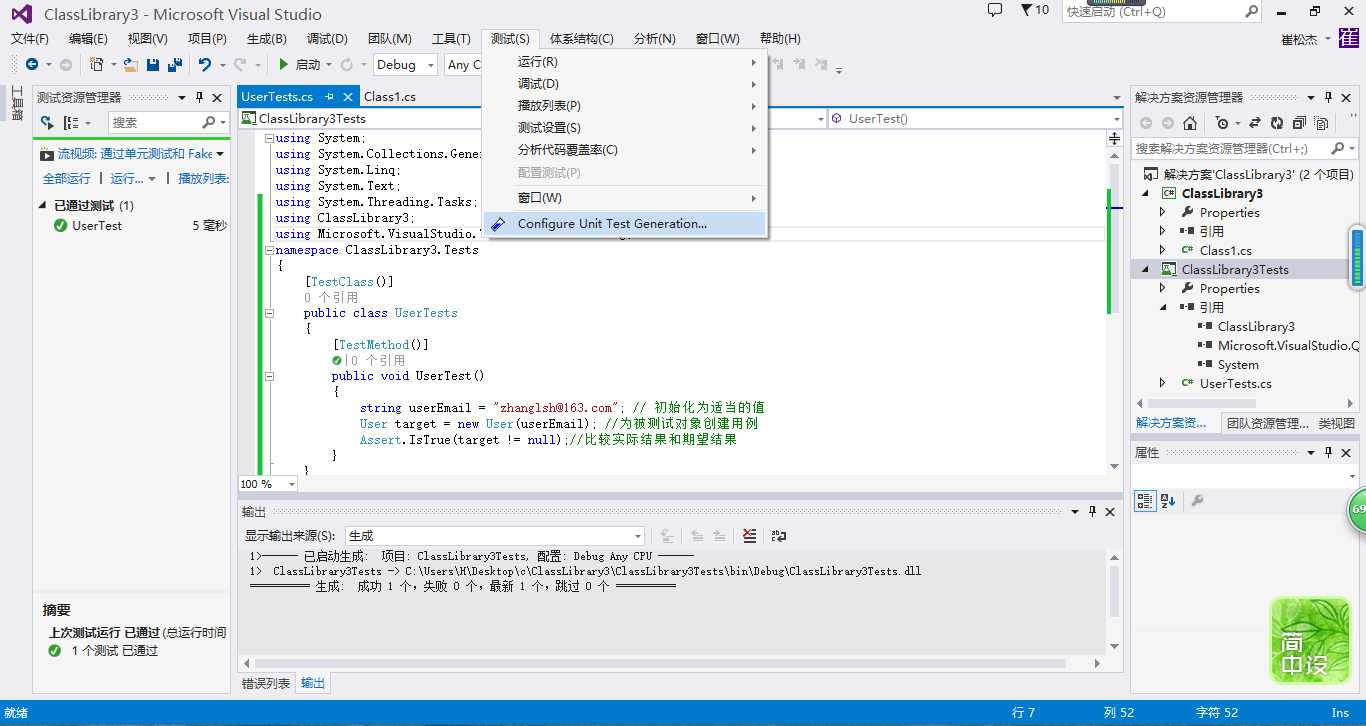Image resolution: width=1366 pixels, height=726 pixels.
Task: Click the Undo toolbar icon
Action: click(205, 64)
